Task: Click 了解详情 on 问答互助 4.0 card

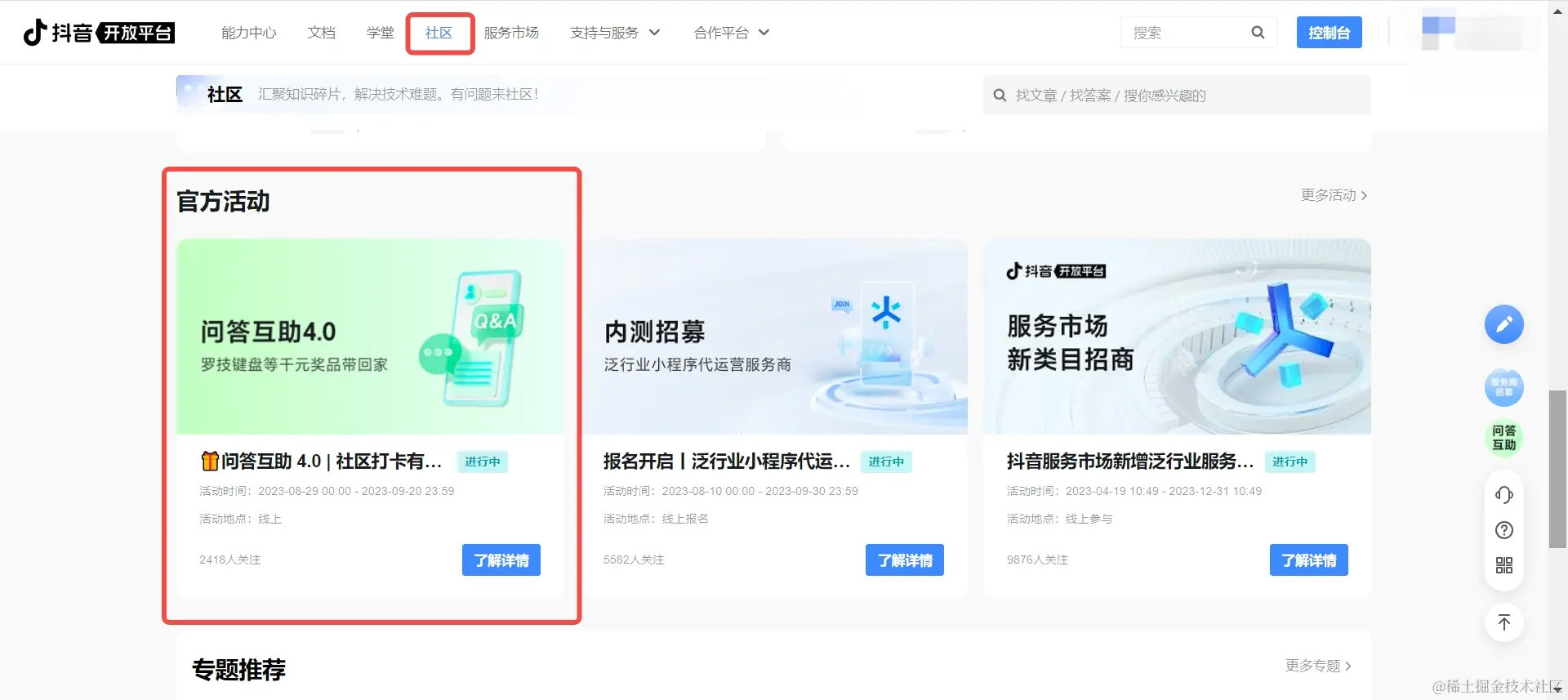Action: [501, 560]
